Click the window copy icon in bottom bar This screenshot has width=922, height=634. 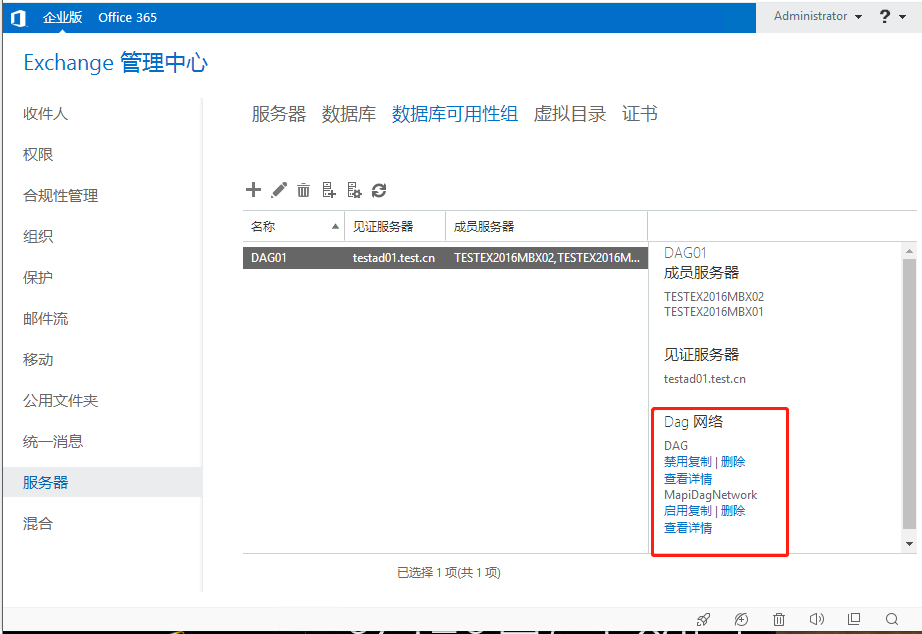[854, 619]
